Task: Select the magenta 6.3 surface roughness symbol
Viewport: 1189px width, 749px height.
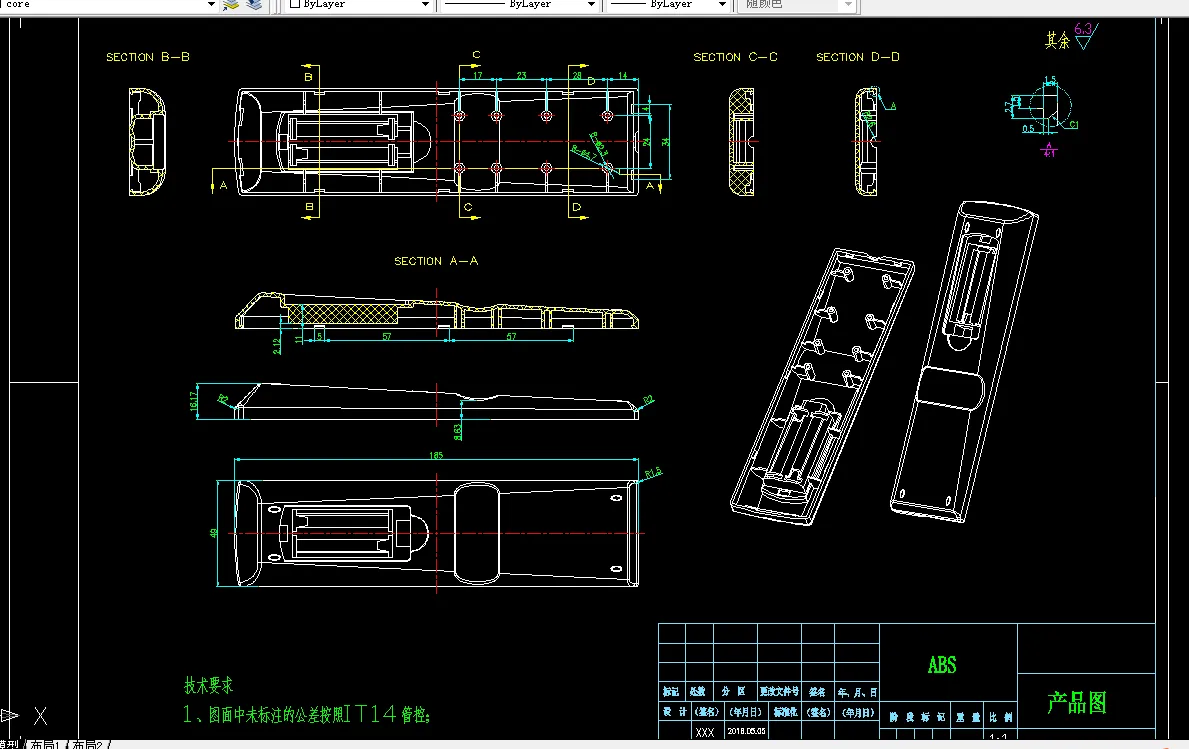Action: point(1086,35)
